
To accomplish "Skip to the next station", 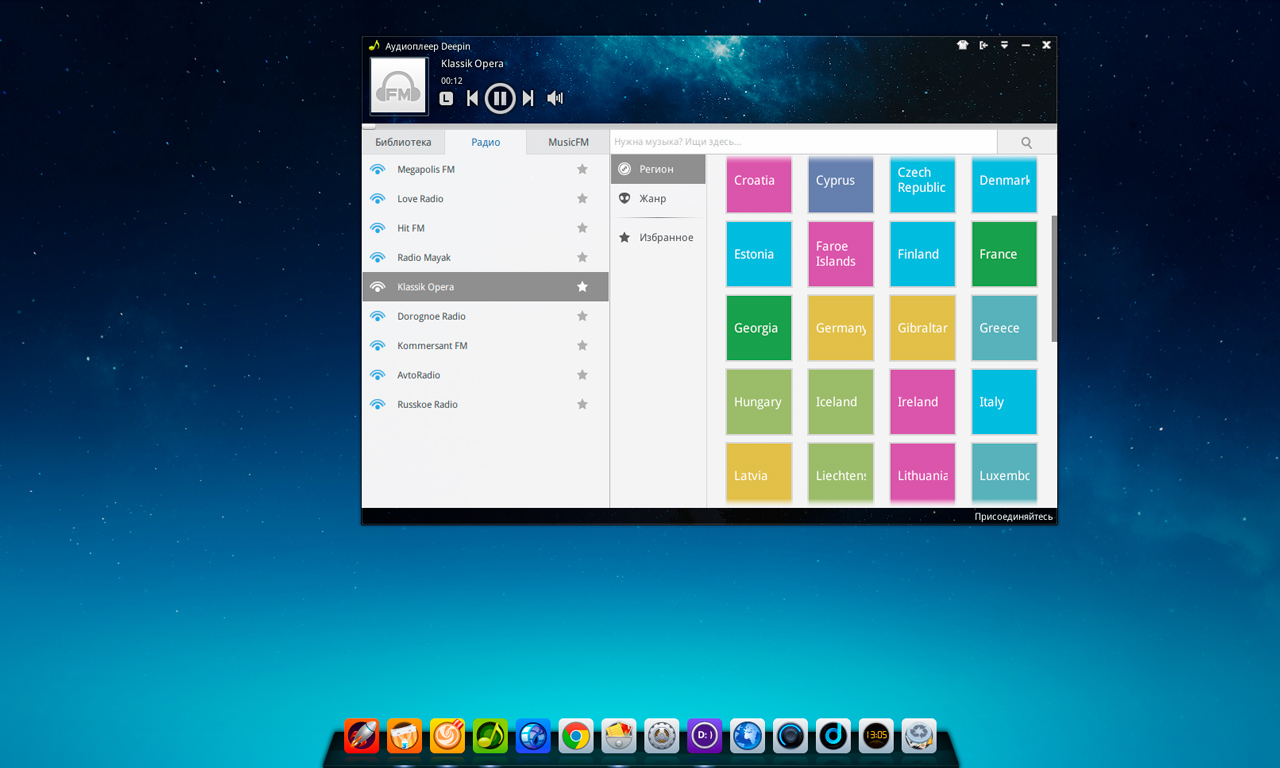I will point(528,98).
